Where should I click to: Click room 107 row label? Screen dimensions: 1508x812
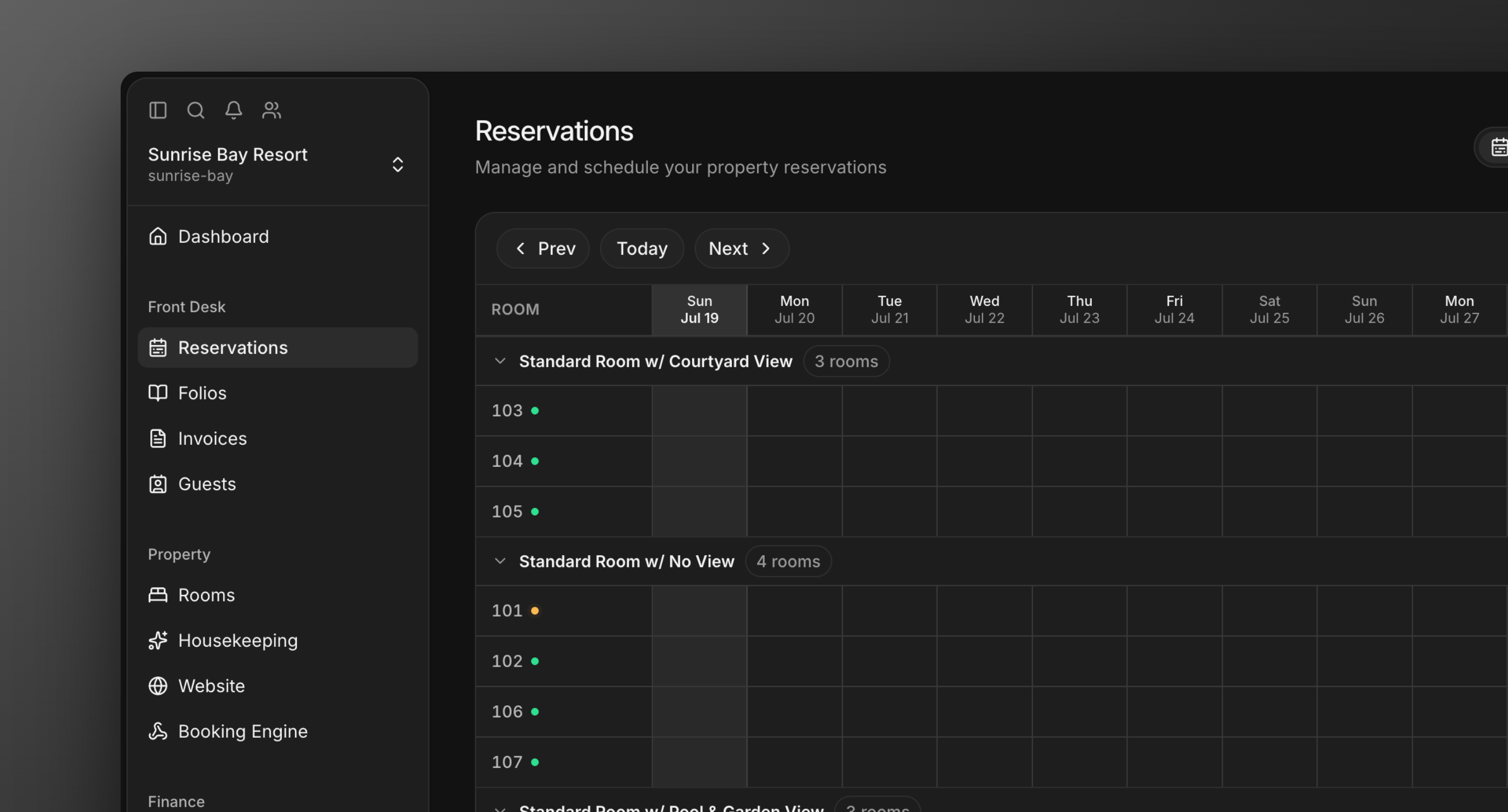[x=507, y=762]
